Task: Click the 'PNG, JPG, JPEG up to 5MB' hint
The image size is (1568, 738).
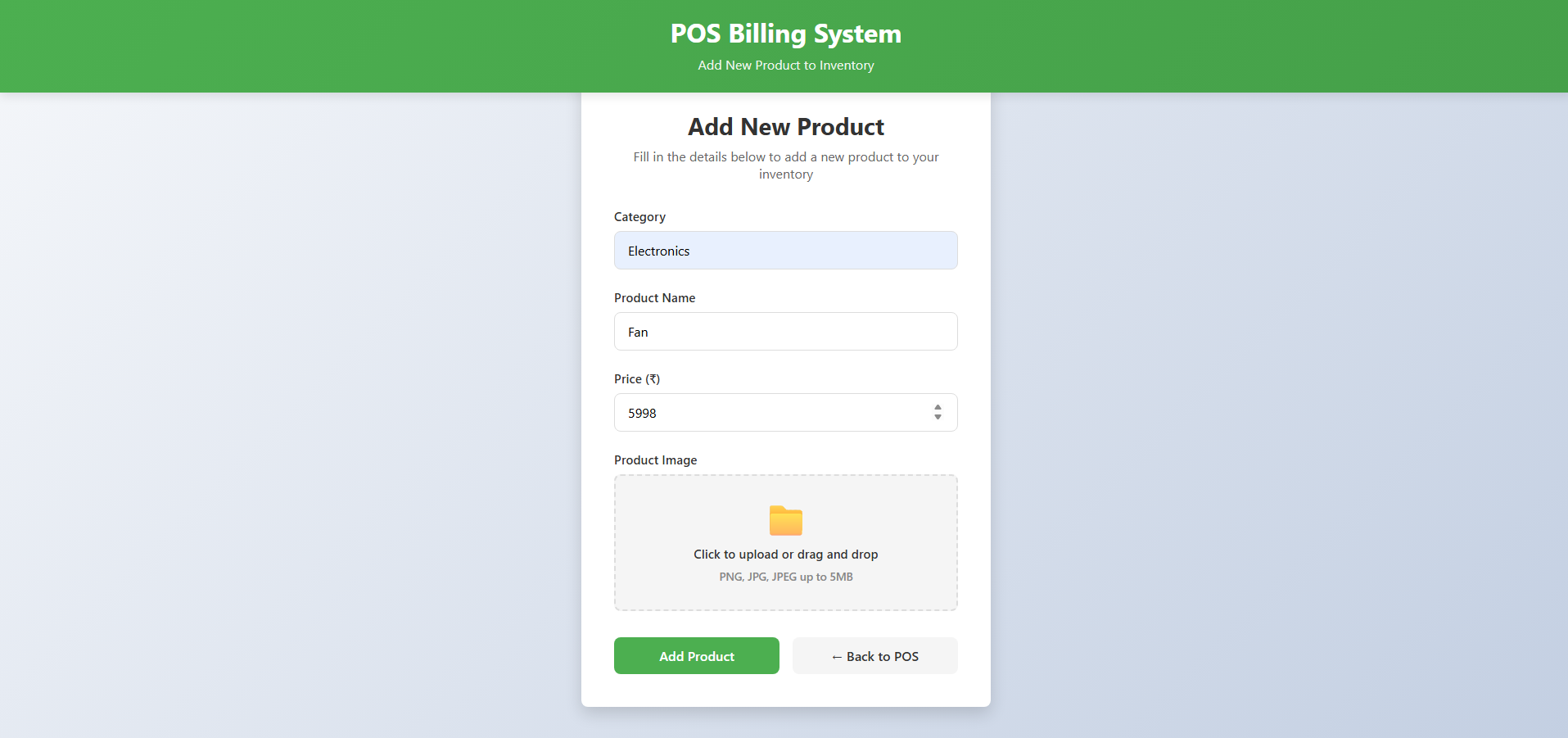Action: pos(785,577)
